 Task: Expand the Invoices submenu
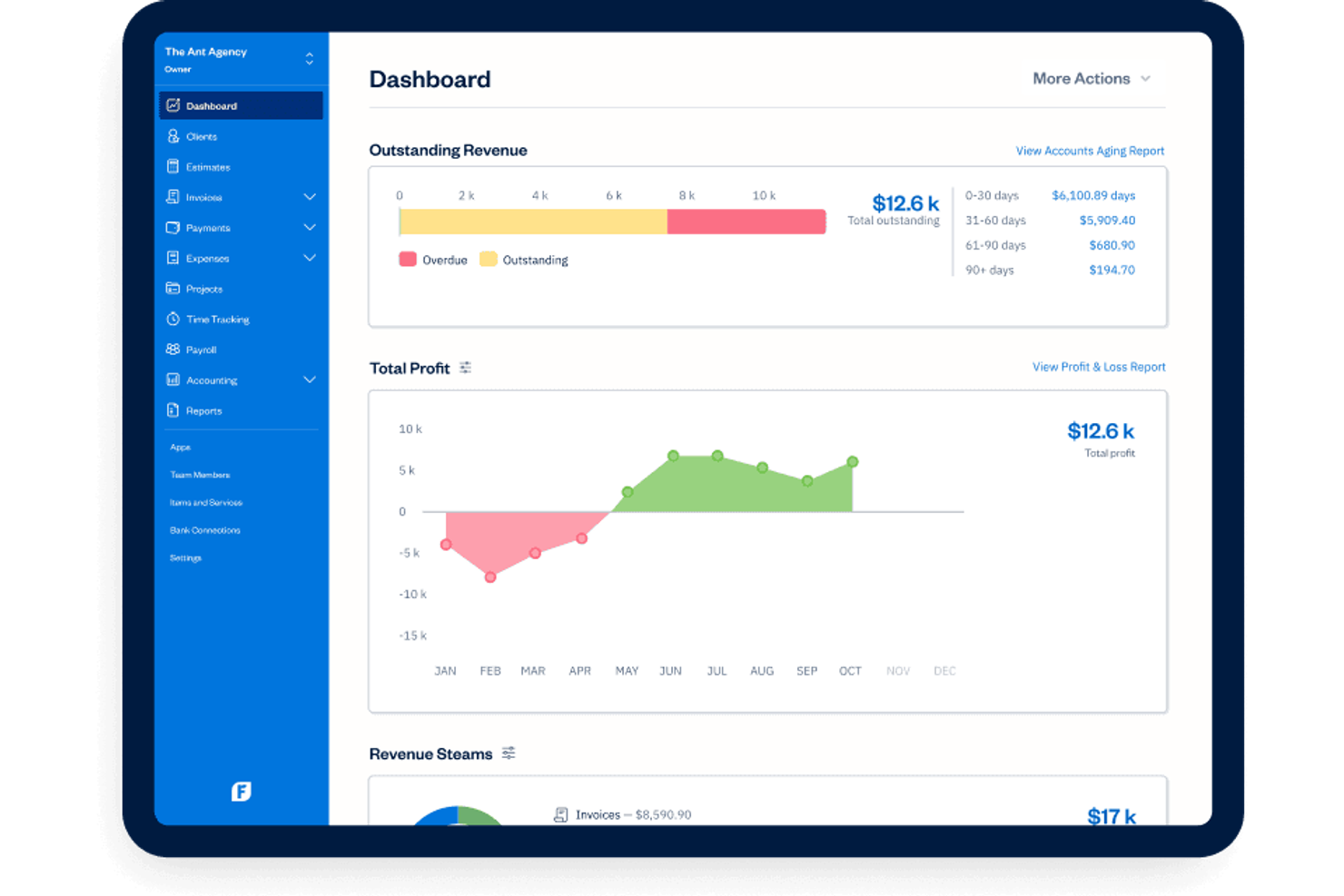(x=310, y=196)
